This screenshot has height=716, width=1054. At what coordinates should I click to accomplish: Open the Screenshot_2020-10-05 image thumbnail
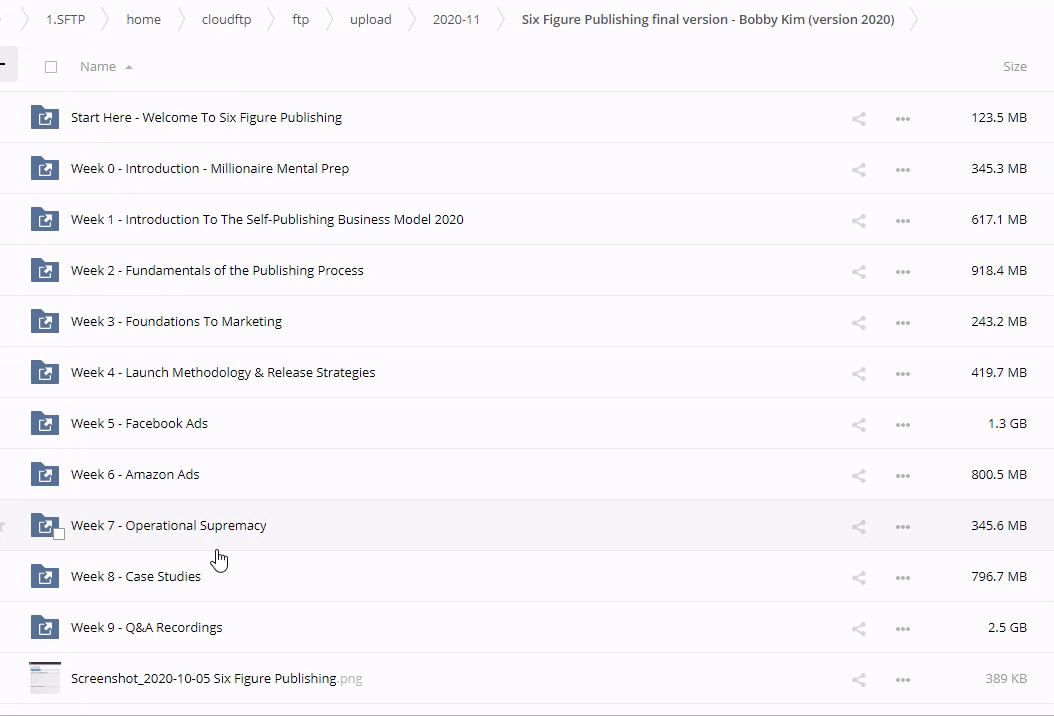tap(44, 677)
